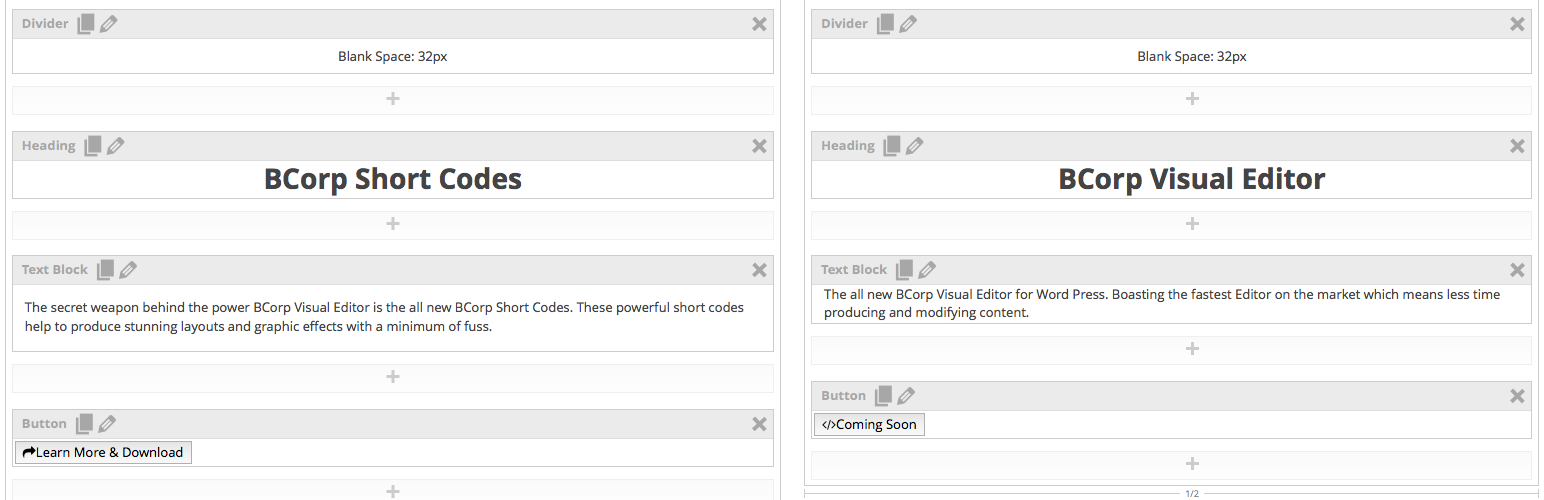Remove the left column Text Block
The image size is (1544, 500).
(759, 270)
